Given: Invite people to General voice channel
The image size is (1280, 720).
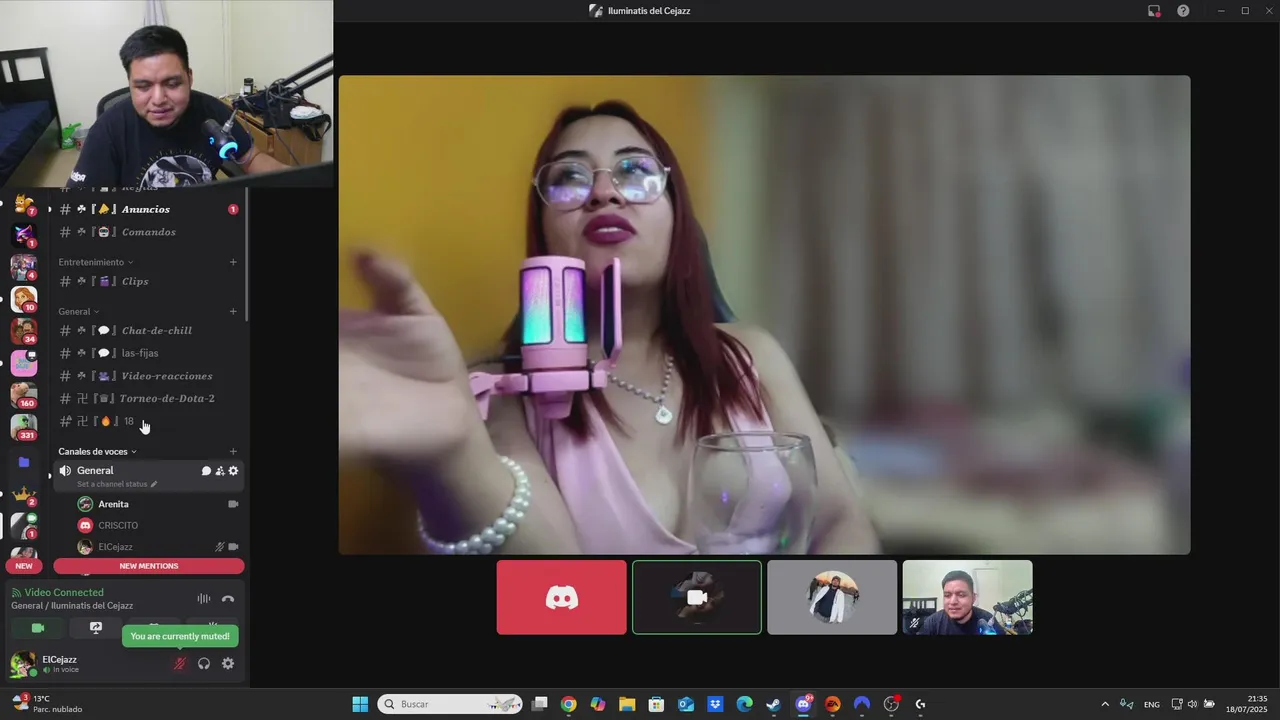Looking at the screenshot, I should pos(220,471).
